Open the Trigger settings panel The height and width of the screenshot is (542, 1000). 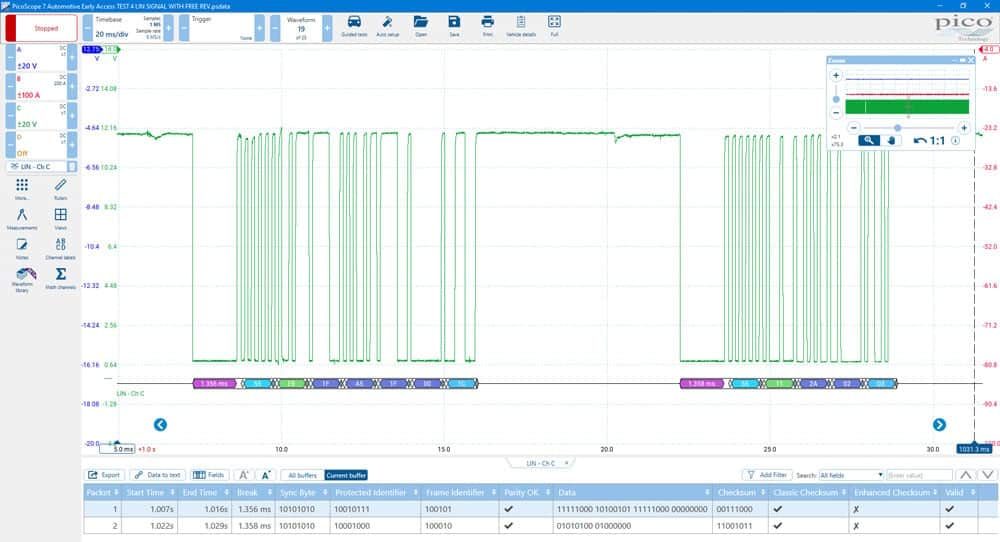pos(221,29)
